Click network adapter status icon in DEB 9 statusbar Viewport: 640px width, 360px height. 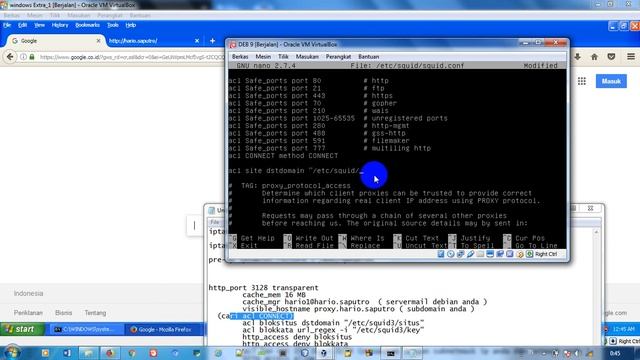[460, 254]
